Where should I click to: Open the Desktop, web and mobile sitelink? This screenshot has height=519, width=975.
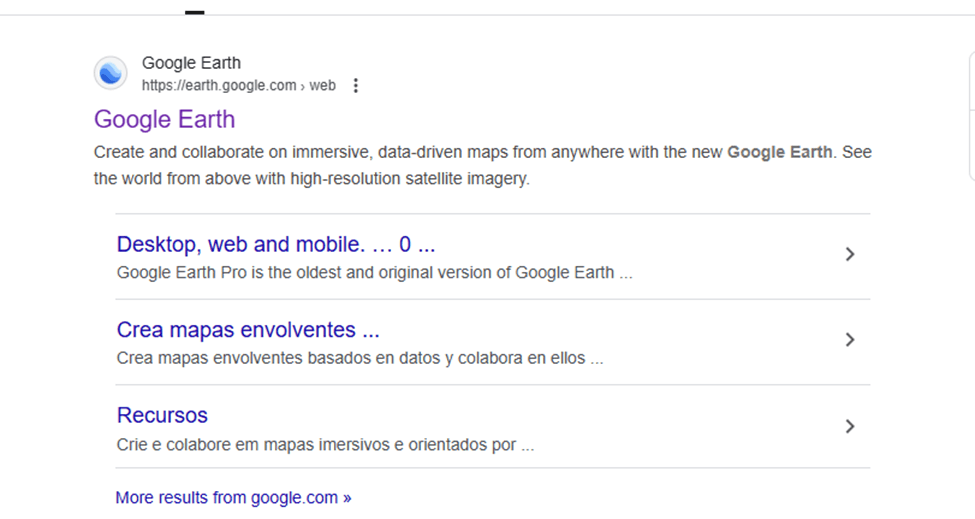coord(276,245)
